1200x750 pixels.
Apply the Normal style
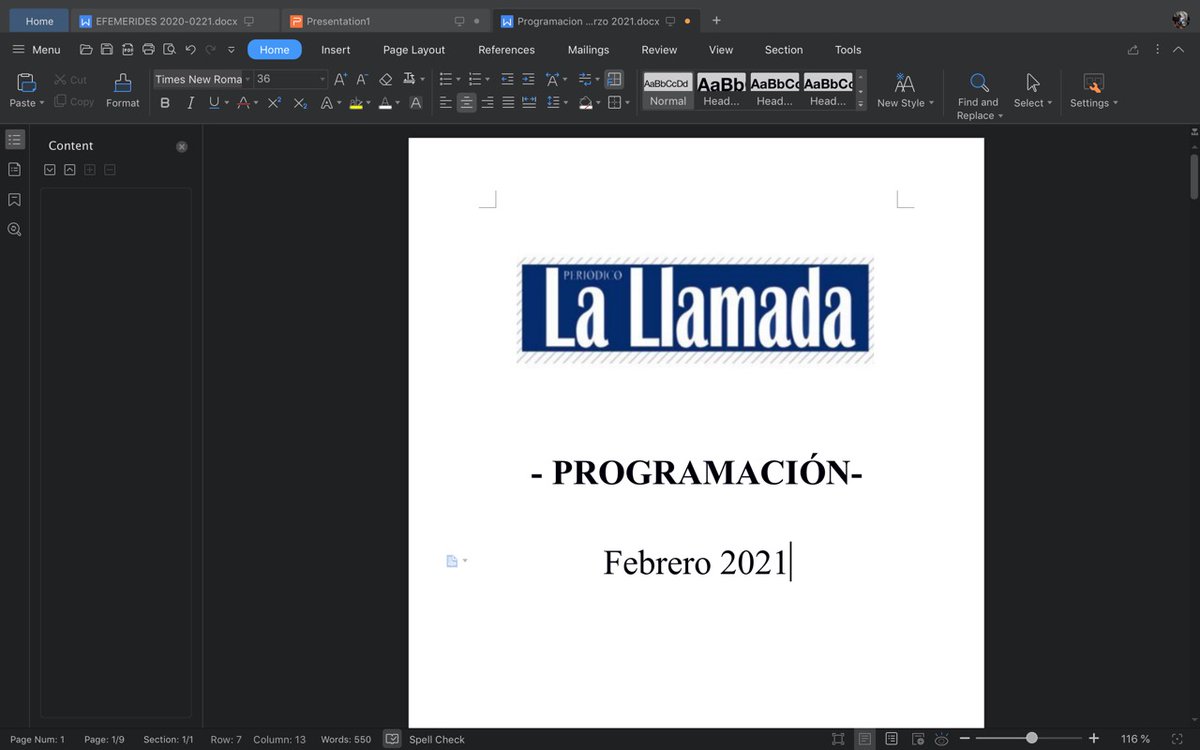coord(668,90)
